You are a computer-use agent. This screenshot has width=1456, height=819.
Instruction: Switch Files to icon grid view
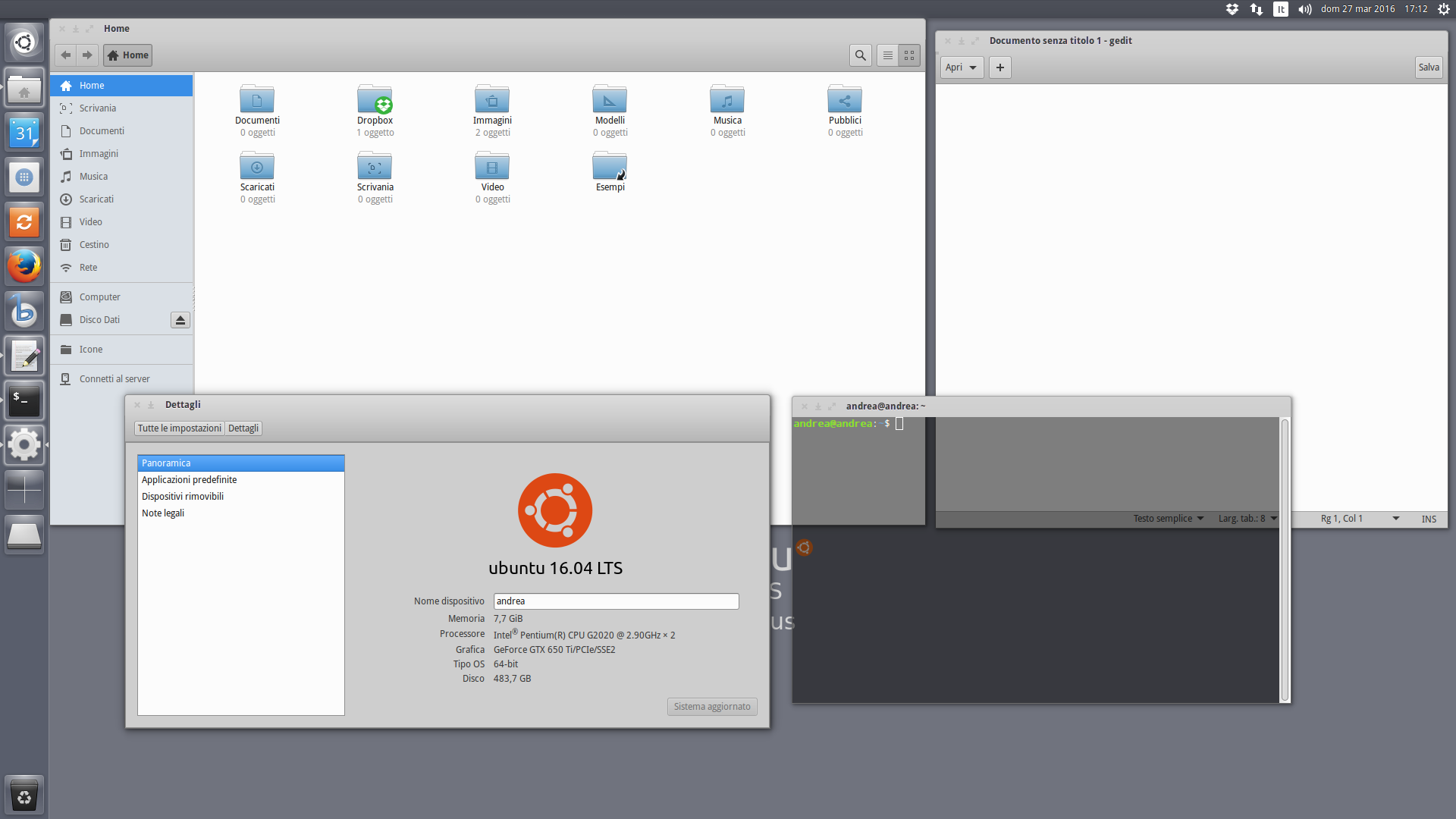coord(909,55)
